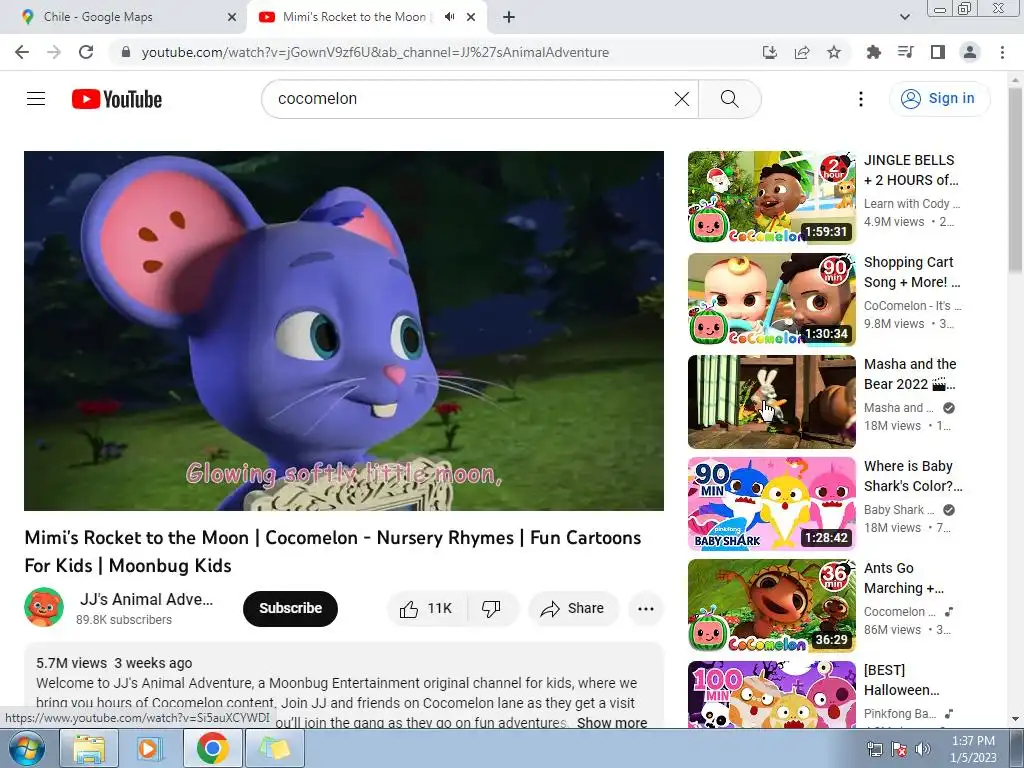Open Chrome three-dot menu

click(x=1002, y=52)
